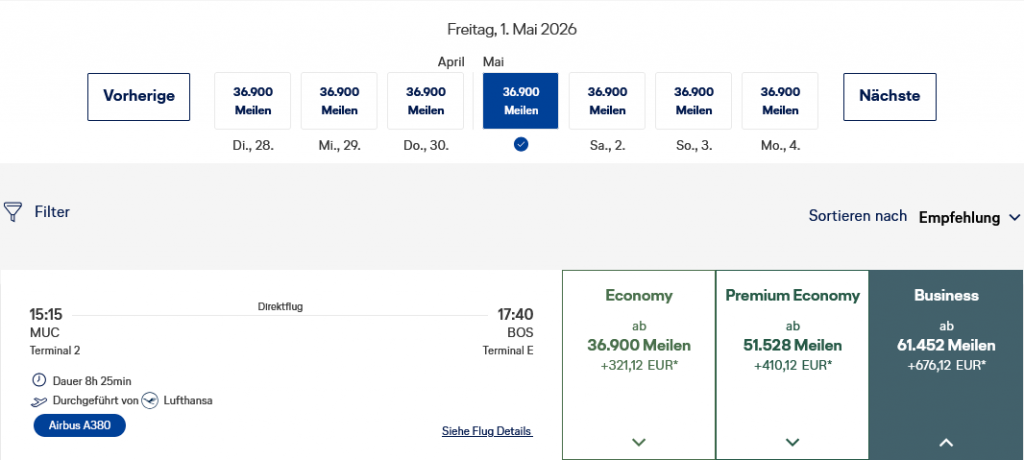Open Siehe Flug Details link

[487, 431]
